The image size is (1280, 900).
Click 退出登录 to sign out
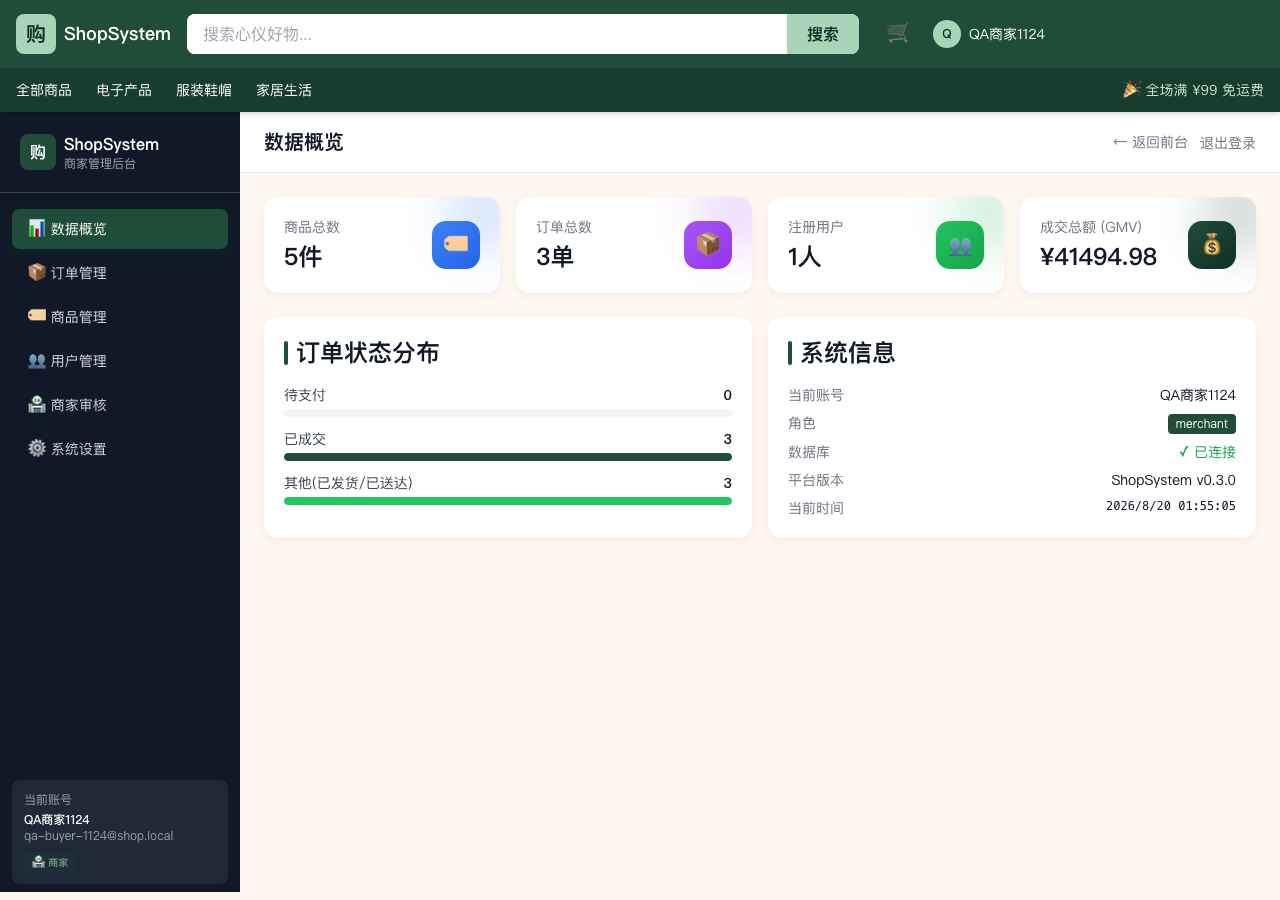point(1228,143)
